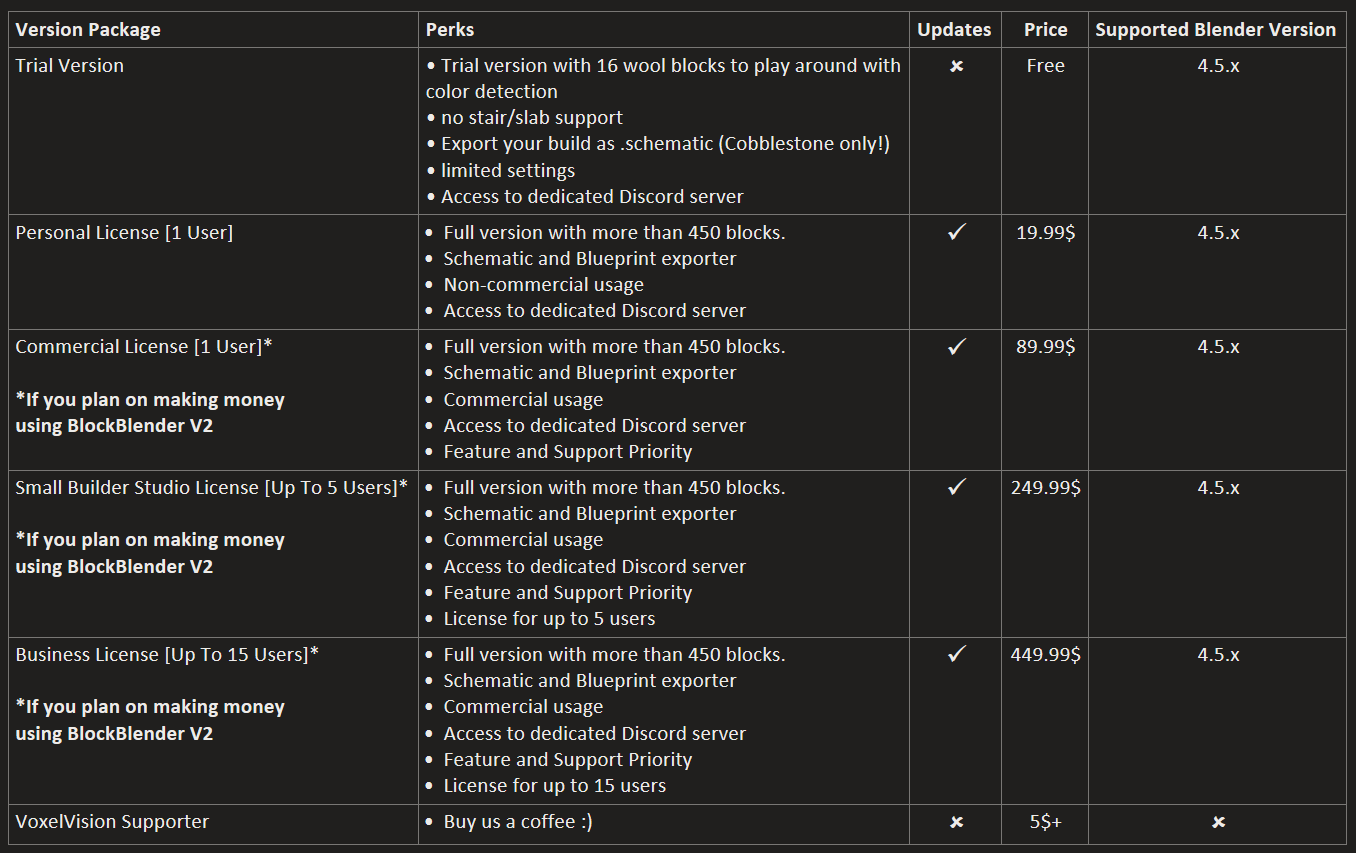Click the Commercial License [1 User] name

(x=144, y=347)
